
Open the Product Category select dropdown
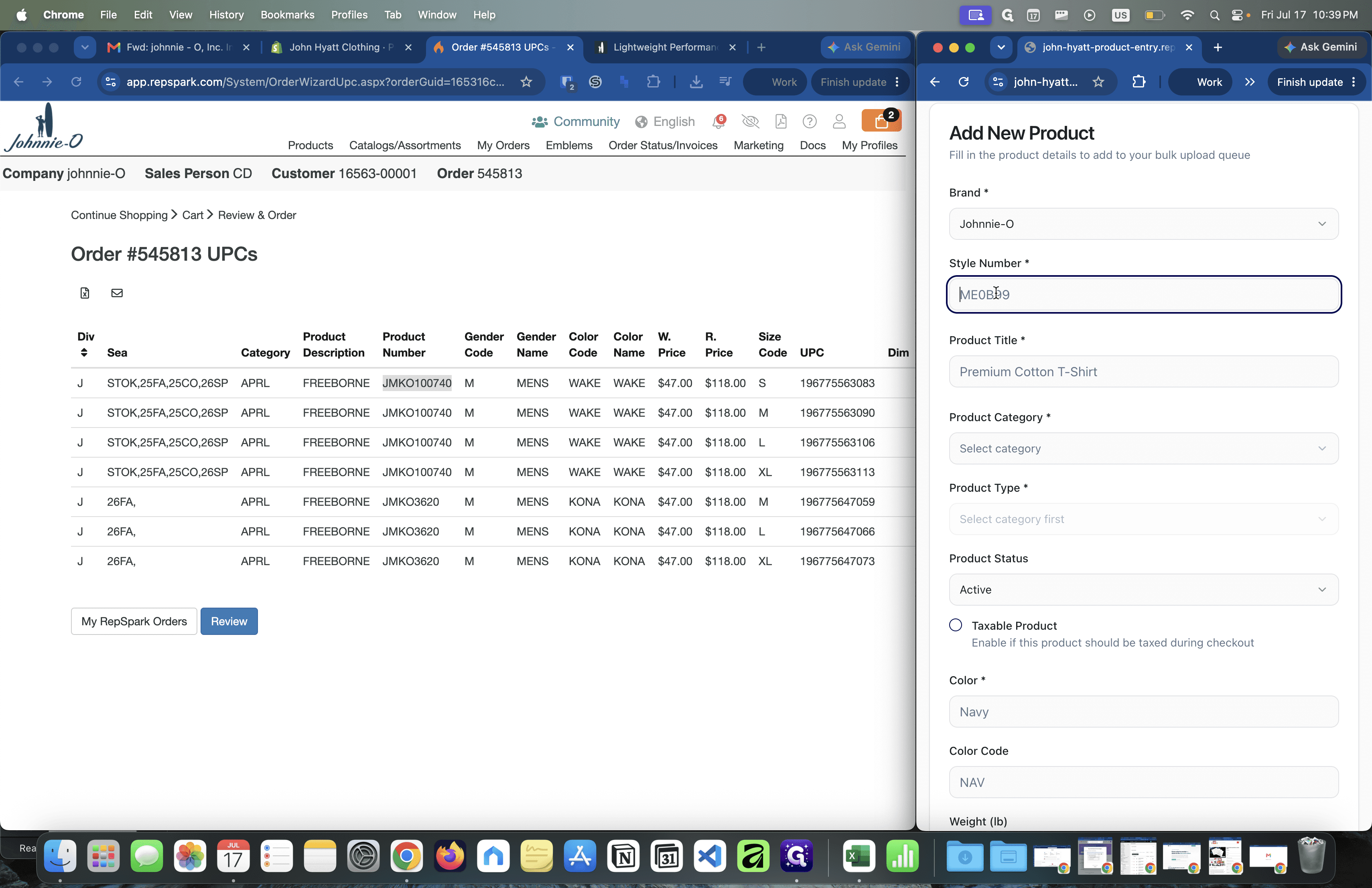pyautogui.click(x=1143, y=448)
